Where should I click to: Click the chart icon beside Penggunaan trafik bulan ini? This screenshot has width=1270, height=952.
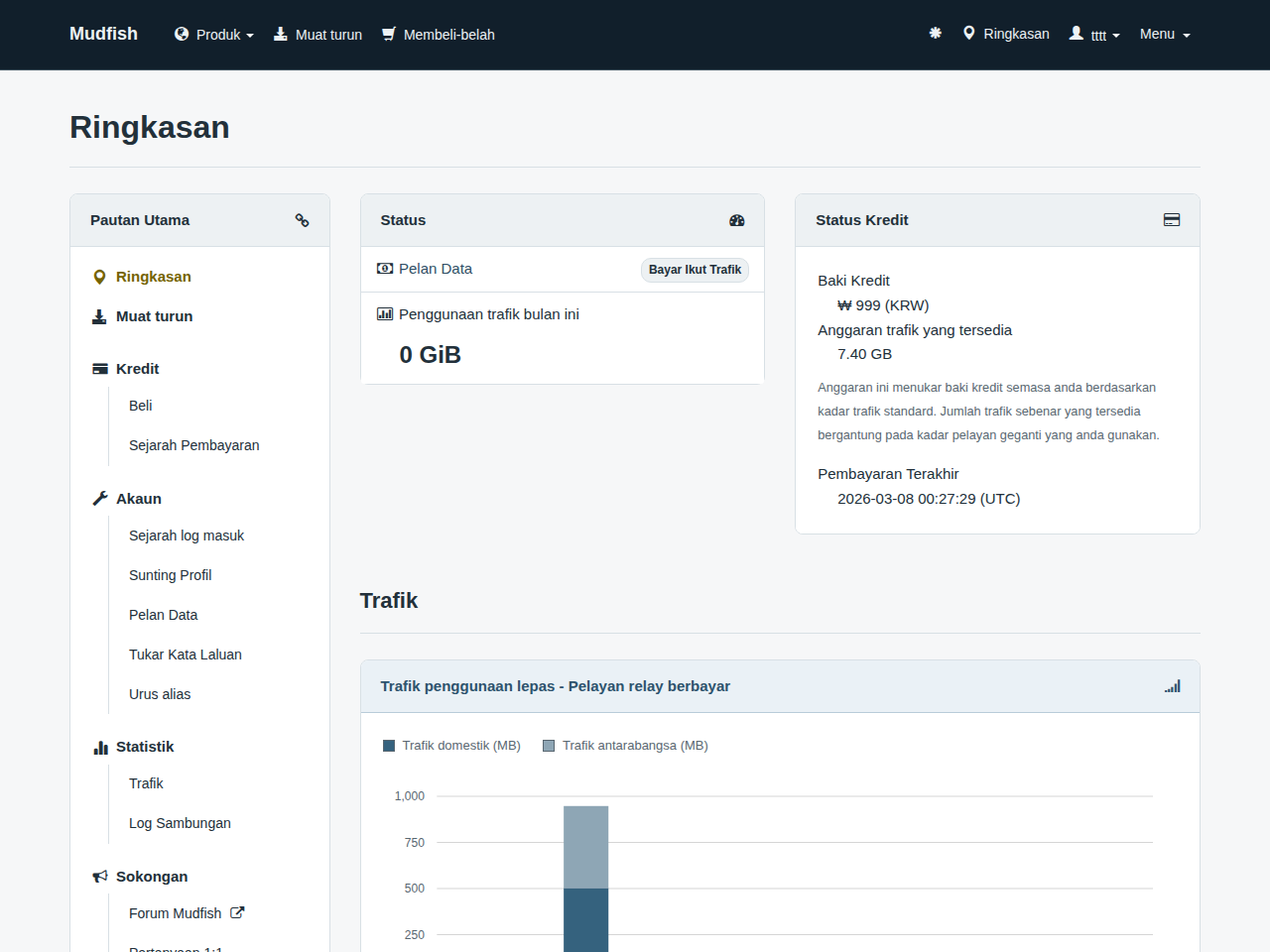click(385, 314)
